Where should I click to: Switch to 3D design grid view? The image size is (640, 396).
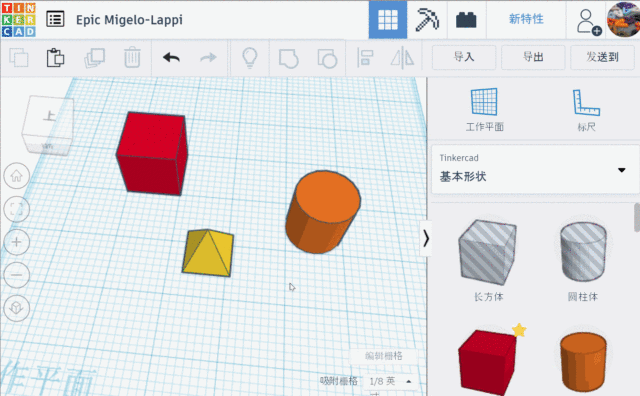click(x=387, y=20)
